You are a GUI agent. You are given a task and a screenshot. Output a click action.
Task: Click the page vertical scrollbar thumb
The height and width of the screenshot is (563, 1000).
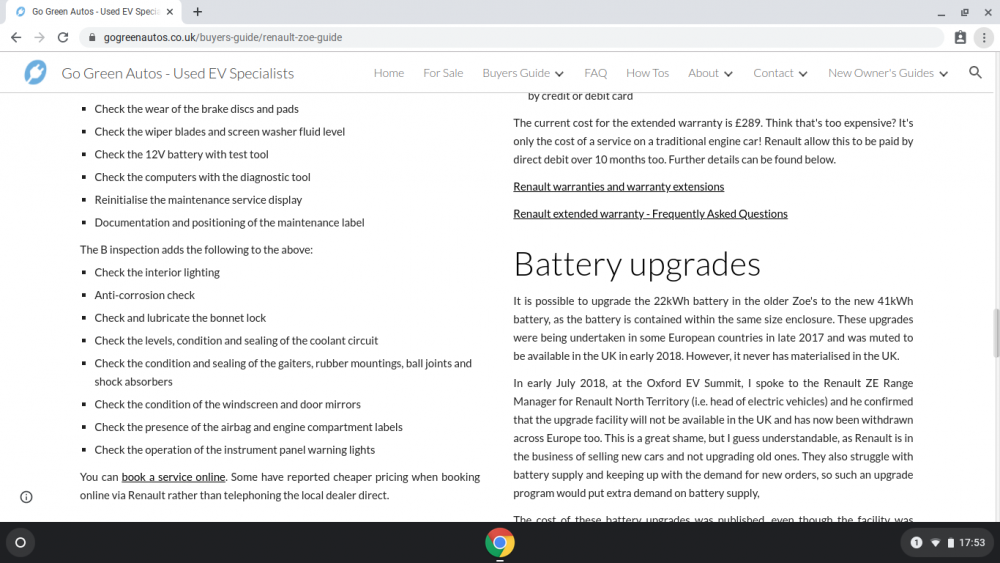pyautogui.click(x=996, y=333)
